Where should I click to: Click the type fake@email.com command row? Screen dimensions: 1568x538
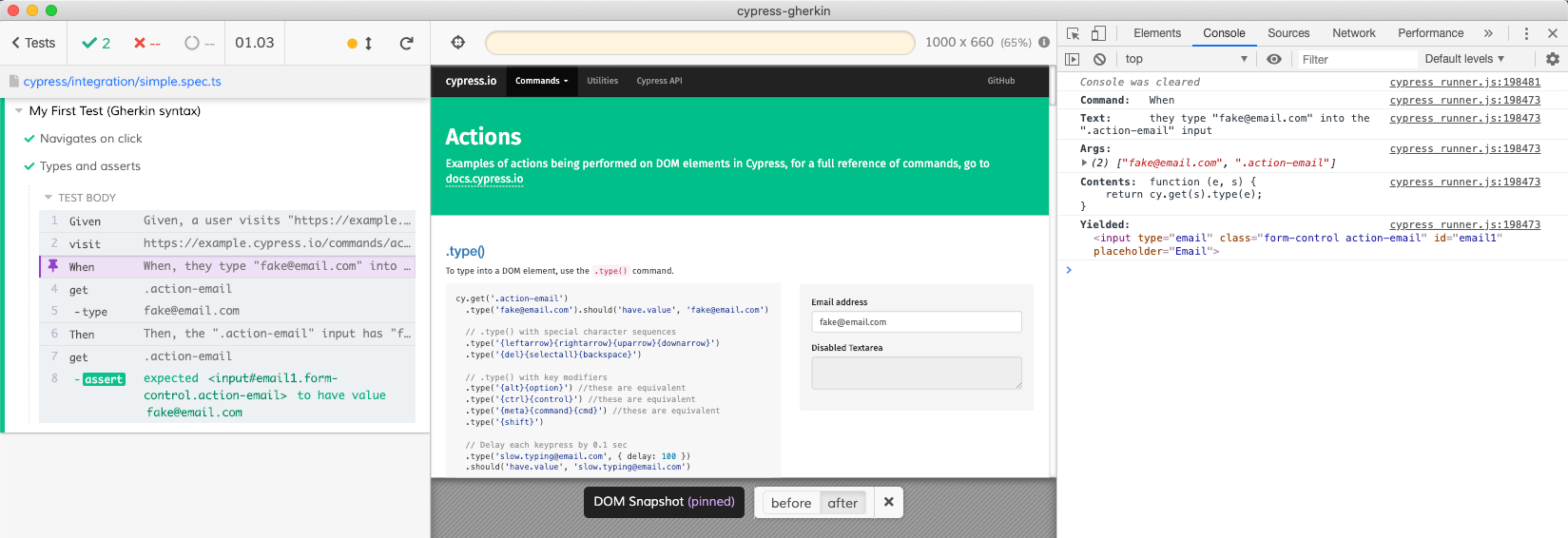(x=227, y=311)
